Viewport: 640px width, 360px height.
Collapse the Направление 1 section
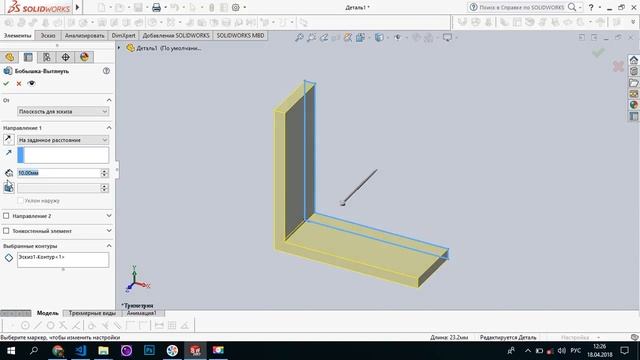click(x=109, y=128)
